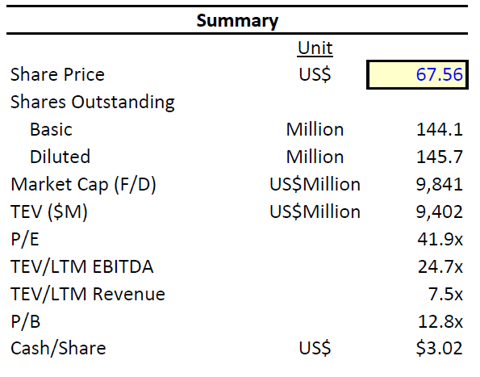The image size is (480, 377).
Task: Click the Market Cap value 9,841
Action: 439,184
